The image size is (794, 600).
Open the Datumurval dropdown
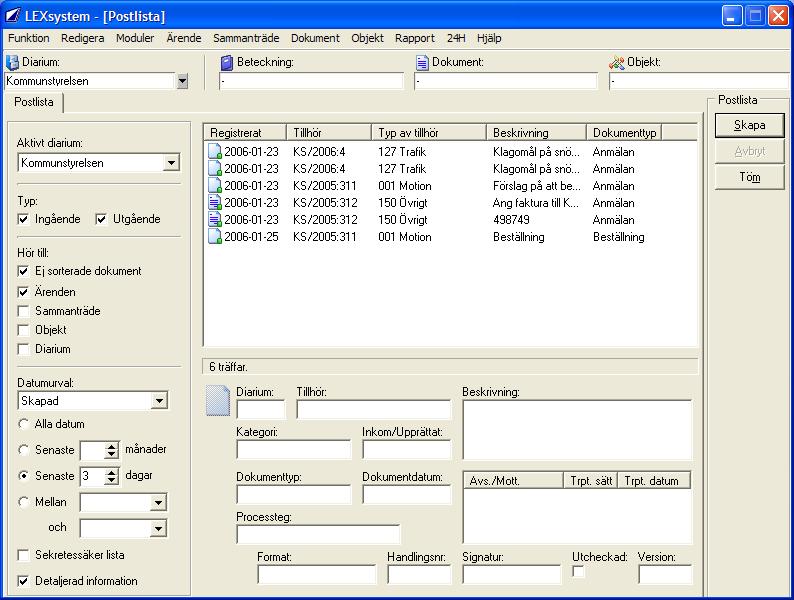click(x=159, y=401)
